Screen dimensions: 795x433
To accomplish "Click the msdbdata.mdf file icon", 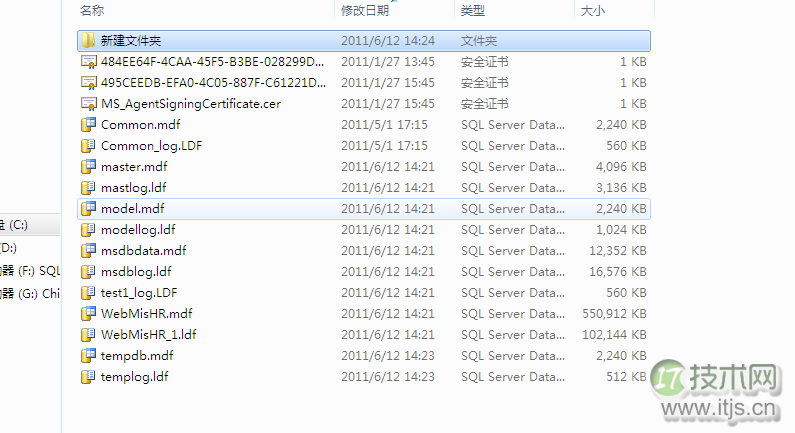I will [x=88, y=251].
